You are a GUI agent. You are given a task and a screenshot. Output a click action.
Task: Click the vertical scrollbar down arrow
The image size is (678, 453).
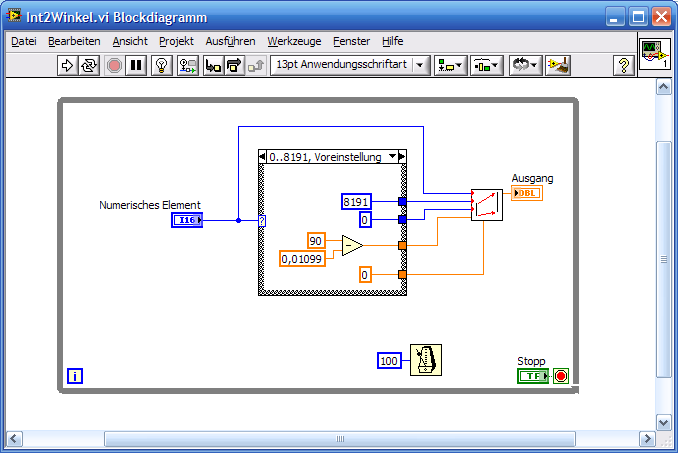pos(664,422)
